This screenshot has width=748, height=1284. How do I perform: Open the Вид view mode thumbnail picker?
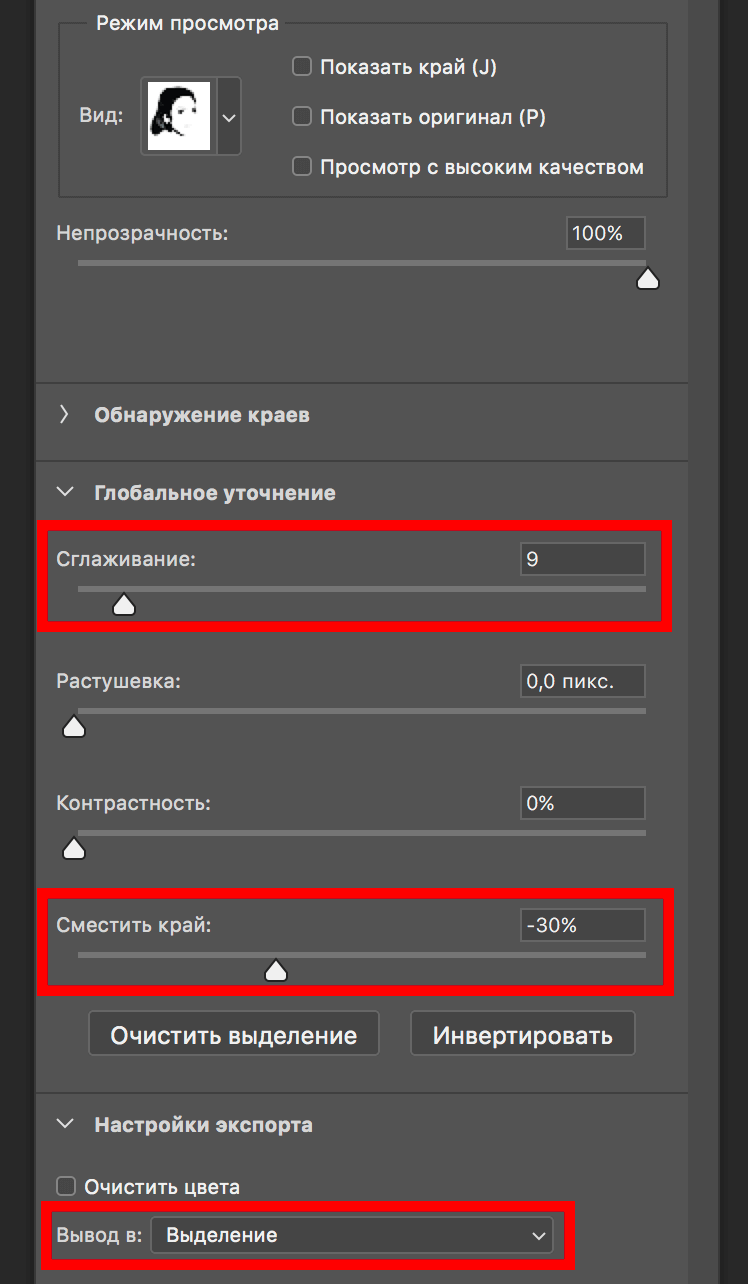pos(228,116)
